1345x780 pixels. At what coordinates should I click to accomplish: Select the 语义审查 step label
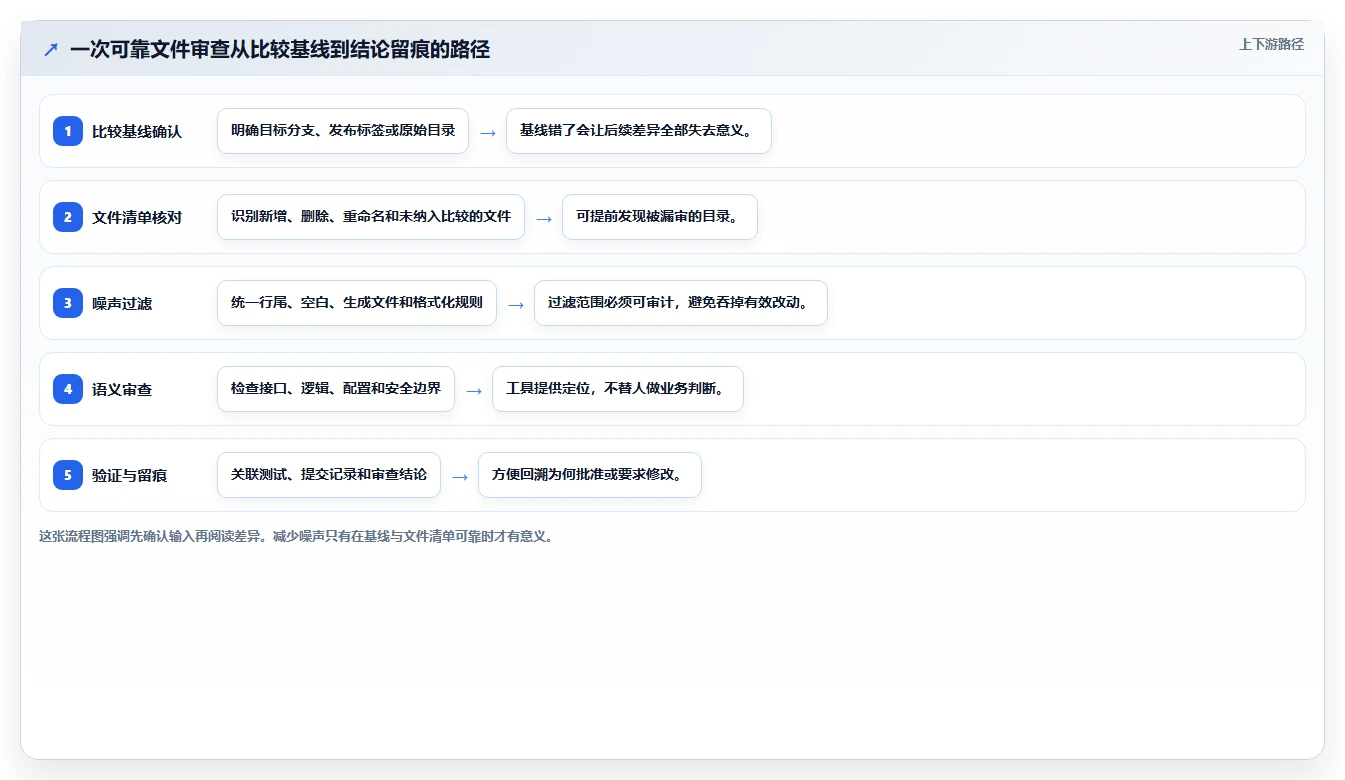point(122,389)
